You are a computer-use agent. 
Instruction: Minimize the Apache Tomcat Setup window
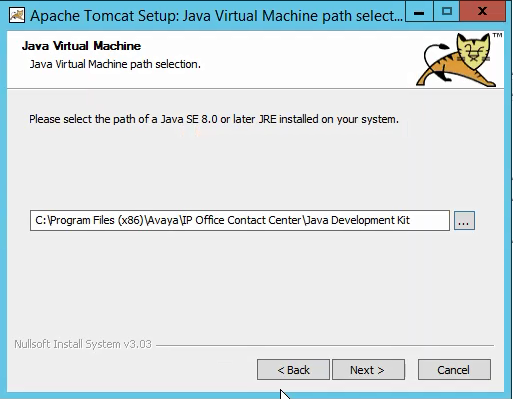pyautogui.click(x=419, y=12)
